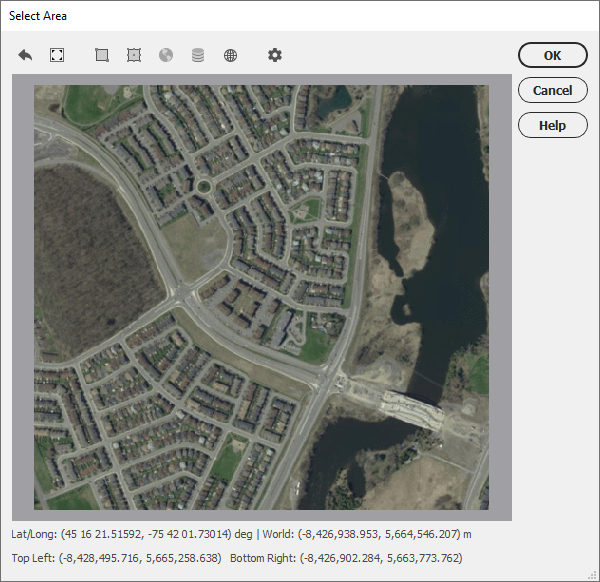
Task: Click the undo back arrow icon
Action: [x=25, y=55]
